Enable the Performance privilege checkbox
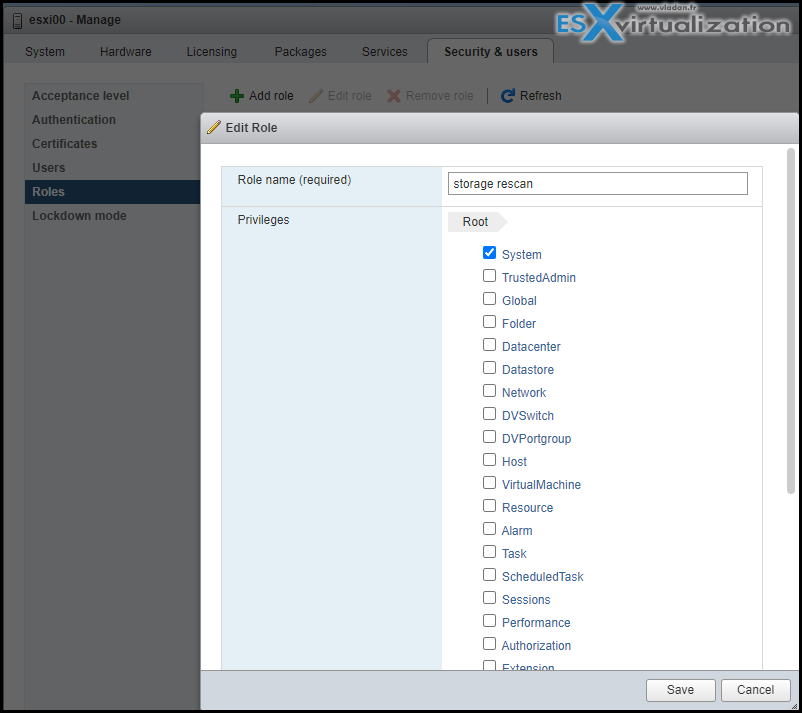 click(x=489, y=621)
